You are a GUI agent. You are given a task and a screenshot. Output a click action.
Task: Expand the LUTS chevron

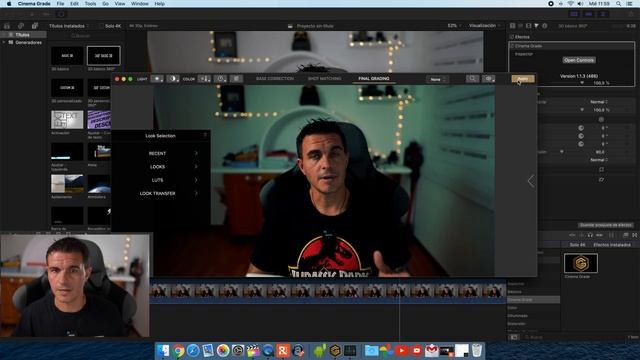(196, 180)
